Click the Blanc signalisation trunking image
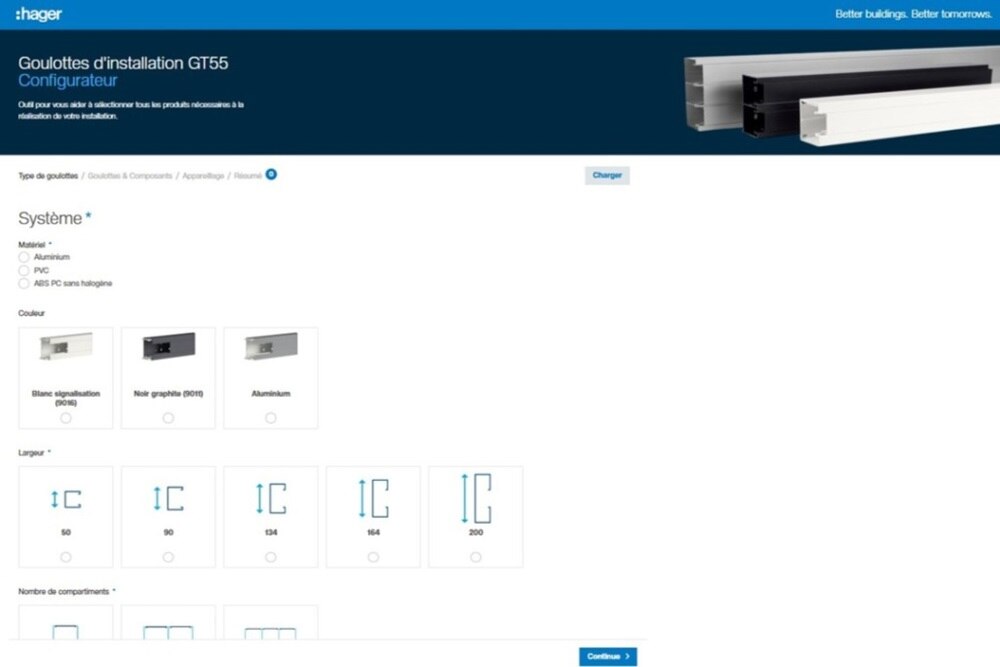This screenshot has width=1000, height=667. [66, 346]
